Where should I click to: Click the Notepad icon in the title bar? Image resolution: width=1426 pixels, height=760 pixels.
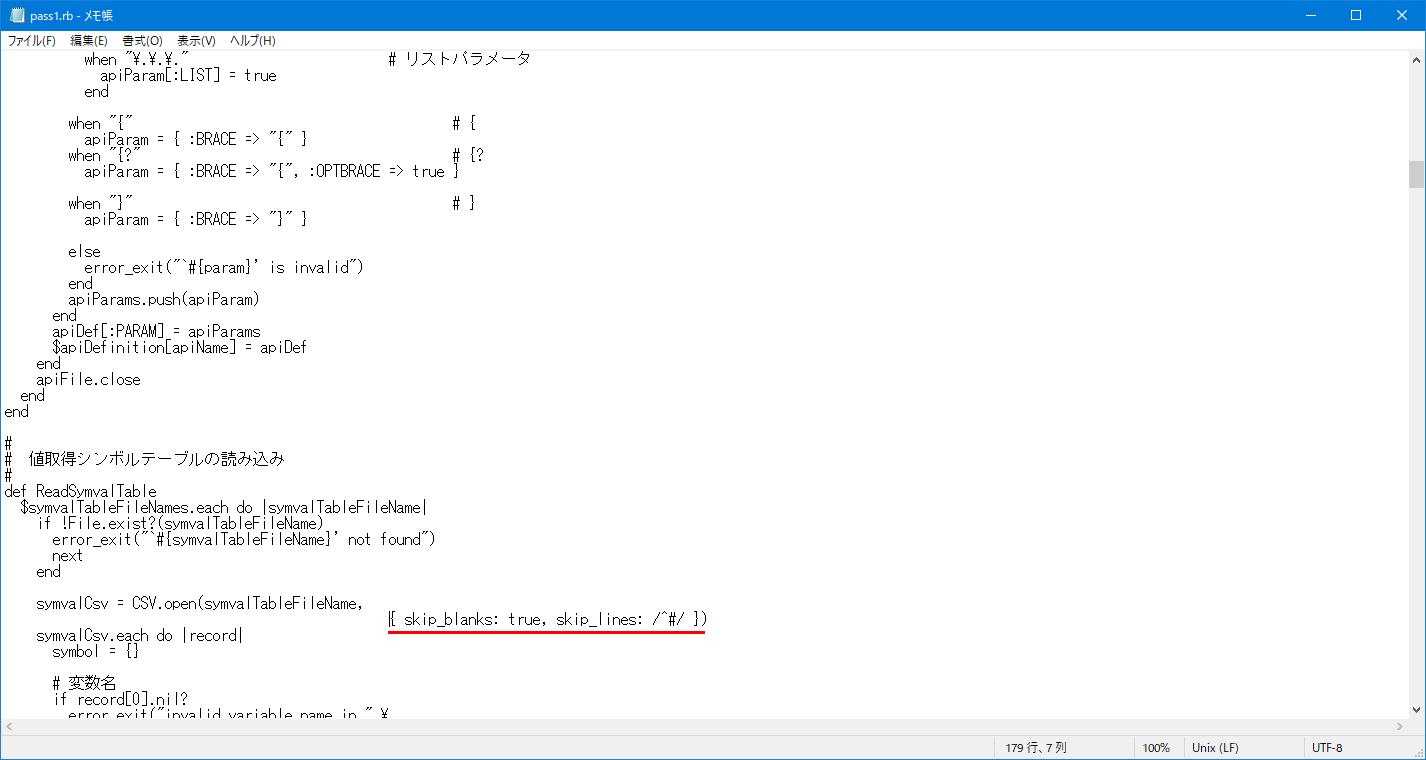pyautogui.click(x=17, y=15)
